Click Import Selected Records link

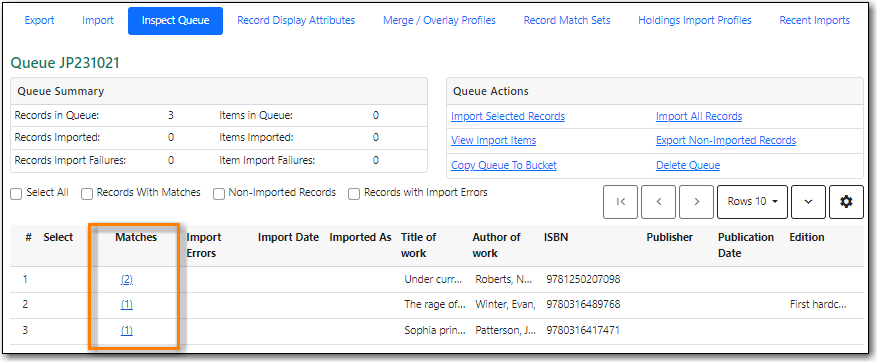[508, 116]
